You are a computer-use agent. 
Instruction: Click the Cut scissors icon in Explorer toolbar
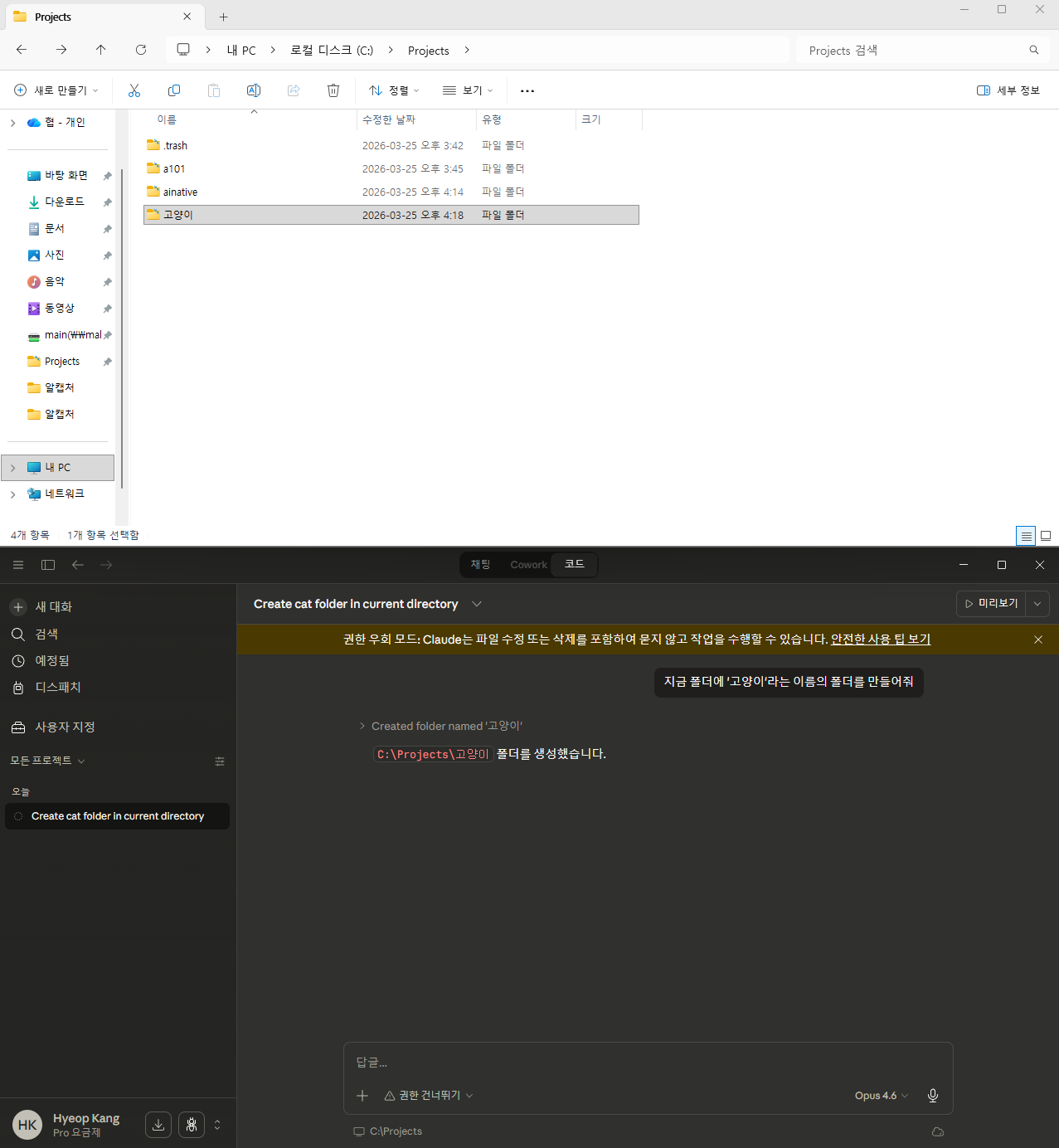tap(134, 90)
